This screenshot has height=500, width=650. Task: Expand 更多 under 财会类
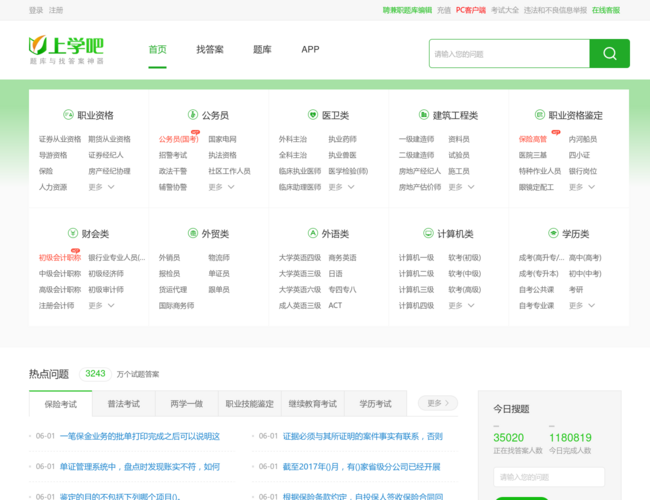(101, 306)
